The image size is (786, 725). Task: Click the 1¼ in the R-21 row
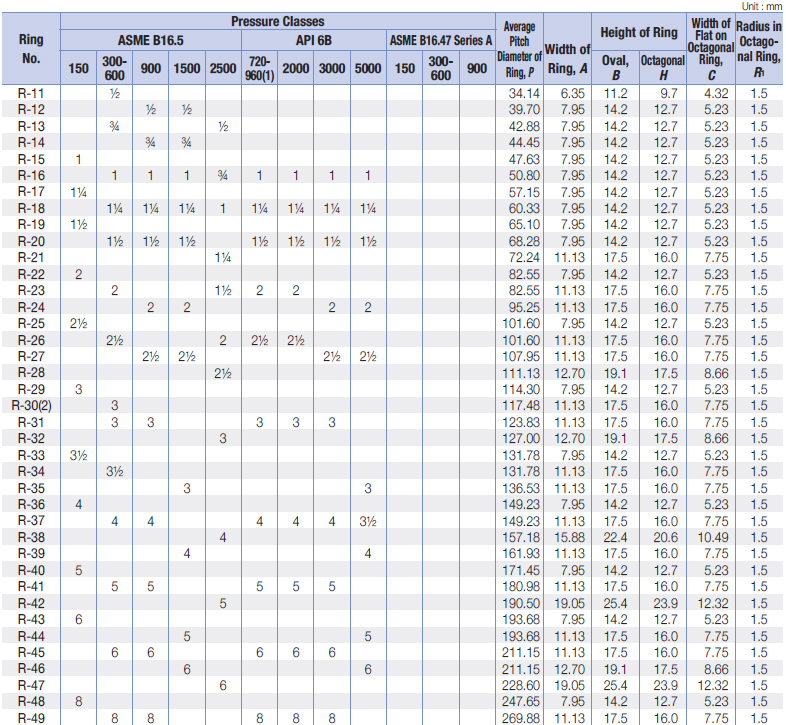tap(223, 257)
